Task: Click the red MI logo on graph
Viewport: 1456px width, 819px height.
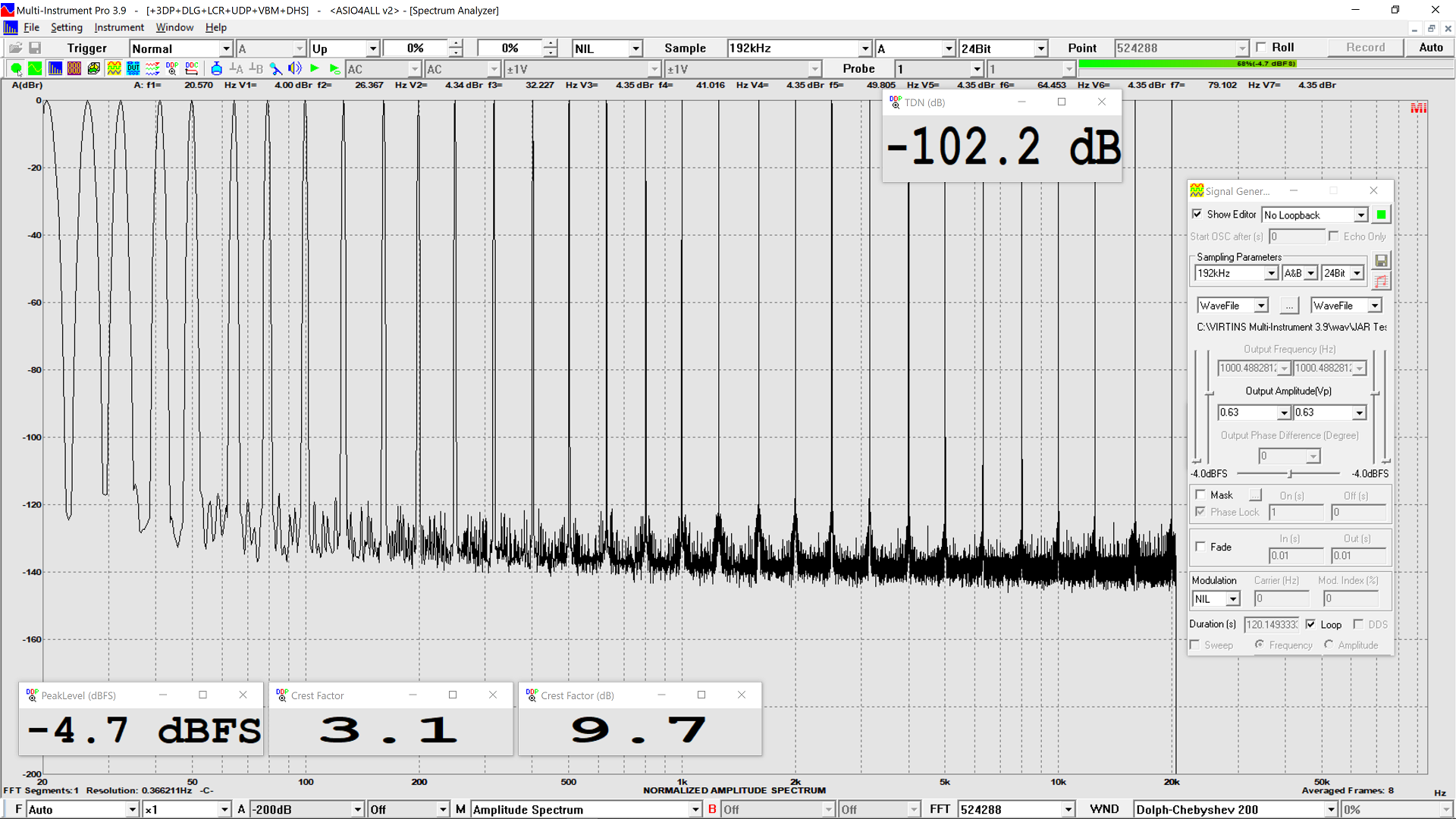Action: click(1418, 108)
